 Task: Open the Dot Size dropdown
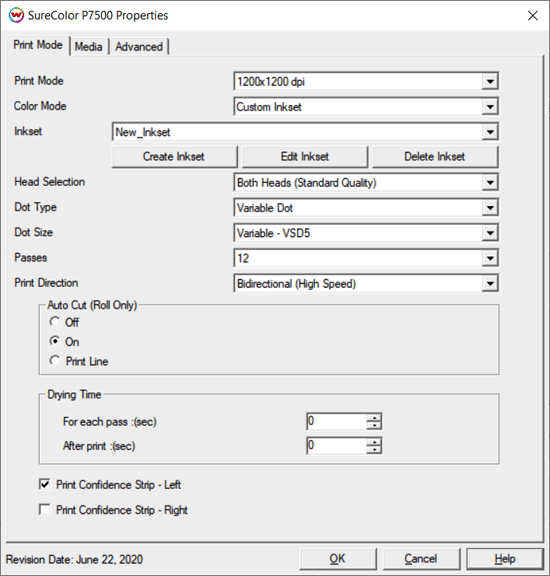coord(490,233)
